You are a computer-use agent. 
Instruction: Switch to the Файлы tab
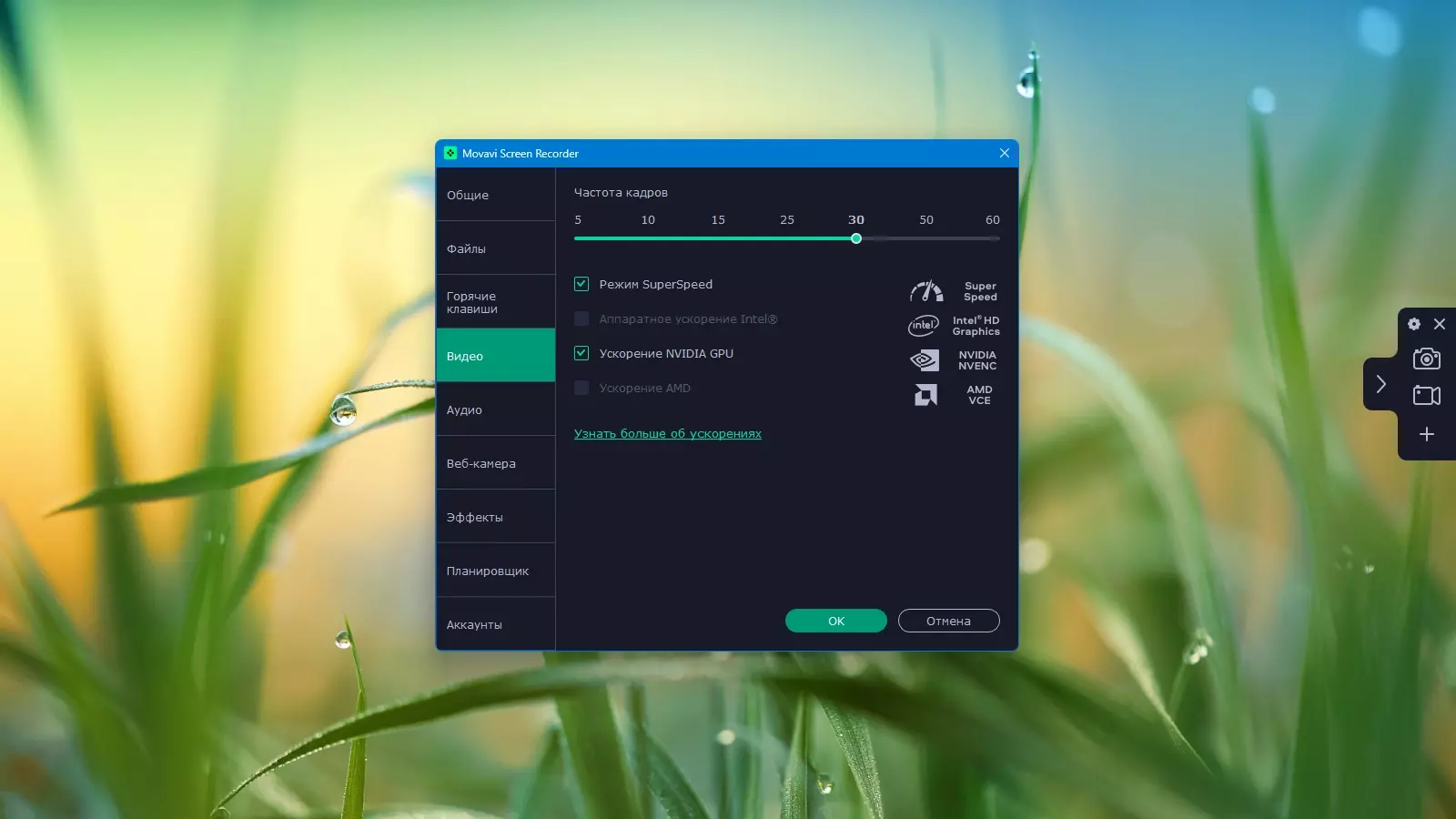pyautogui.click(x=496, y=248)
